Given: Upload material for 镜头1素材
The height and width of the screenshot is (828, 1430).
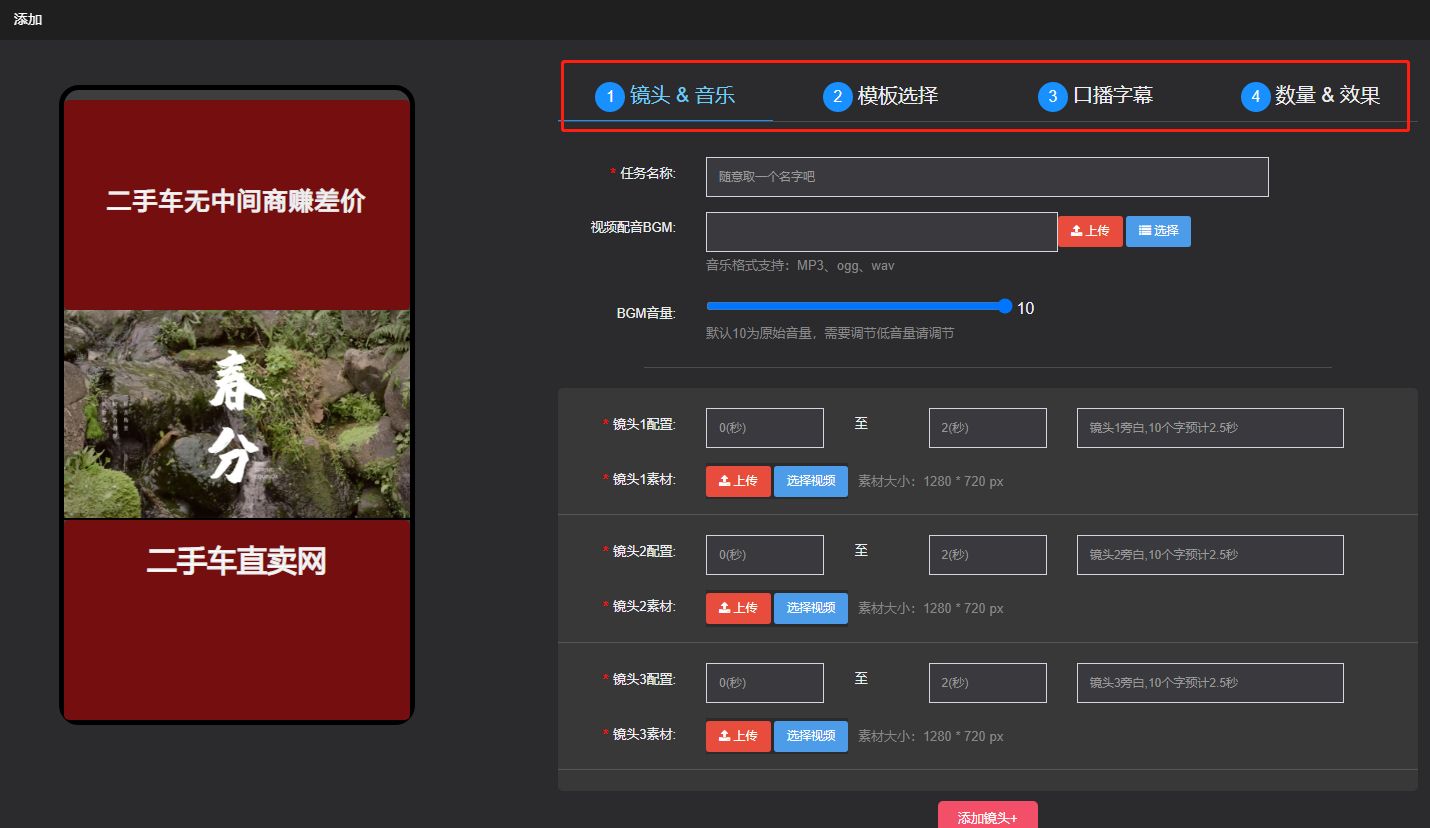Looking at the screenshot, I should point(738,481).
